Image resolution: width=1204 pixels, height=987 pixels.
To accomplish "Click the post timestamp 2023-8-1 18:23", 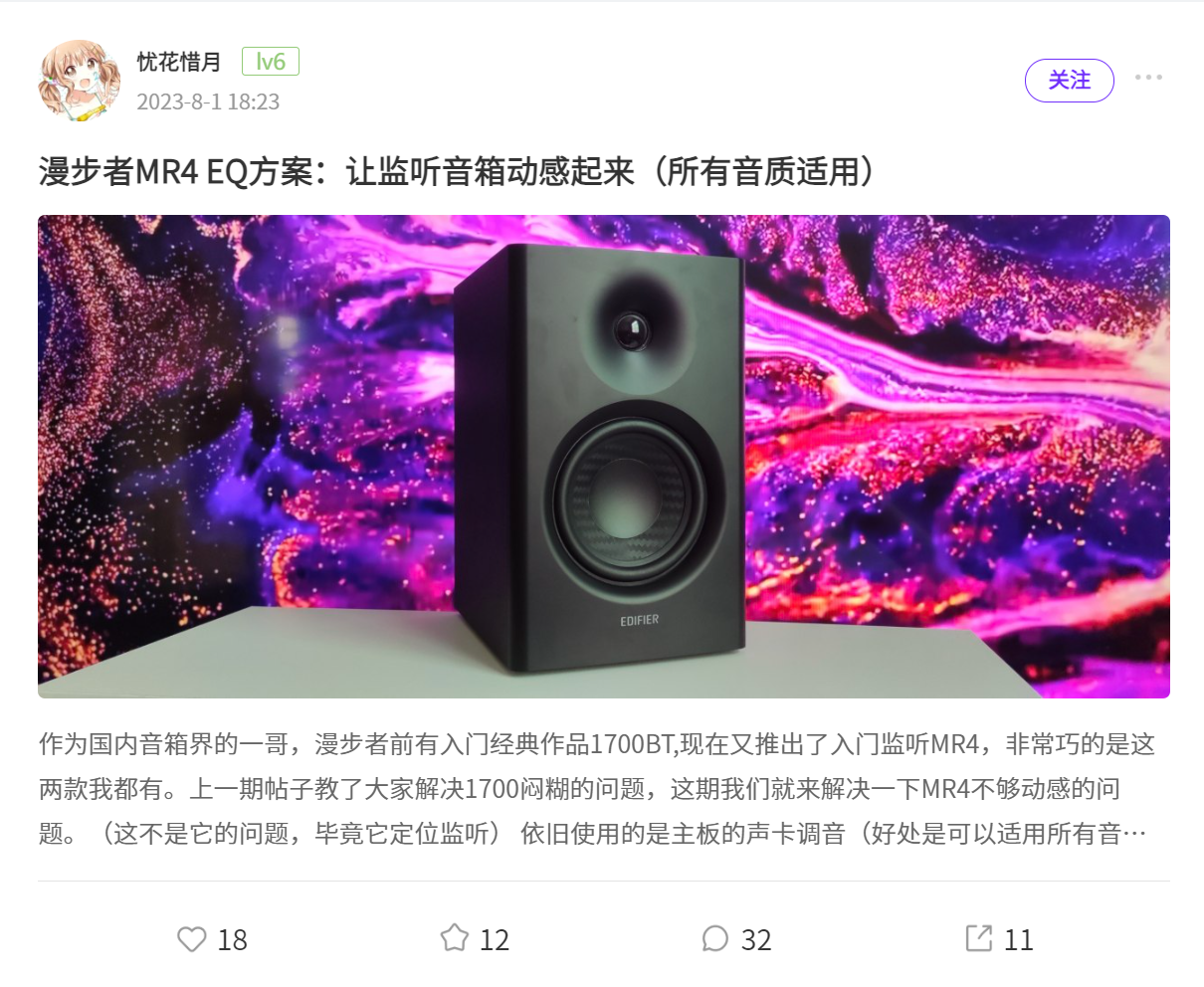I will pyautogui.click(x=208, y=101).
